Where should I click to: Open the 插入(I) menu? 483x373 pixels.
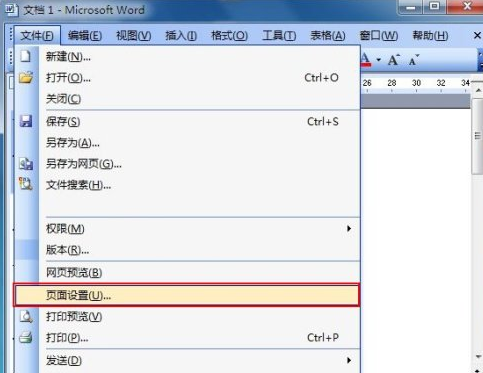181,35
